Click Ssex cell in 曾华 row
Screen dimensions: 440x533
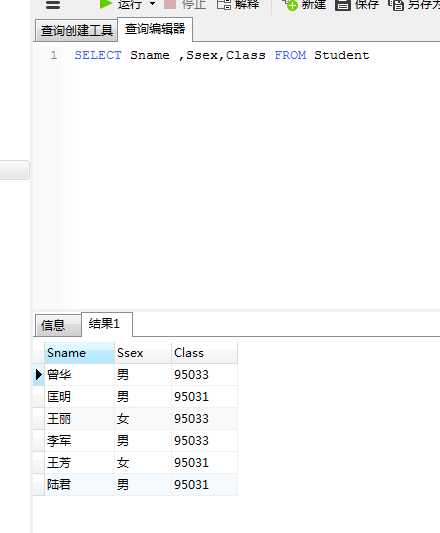[x=143, y=375]
